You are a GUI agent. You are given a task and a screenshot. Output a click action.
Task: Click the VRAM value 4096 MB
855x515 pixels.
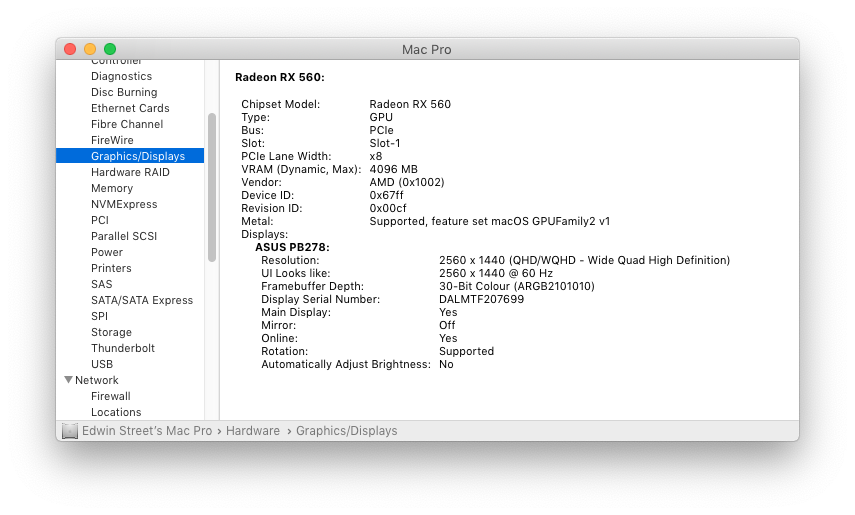pyautogui.click(x=393, y=169)
